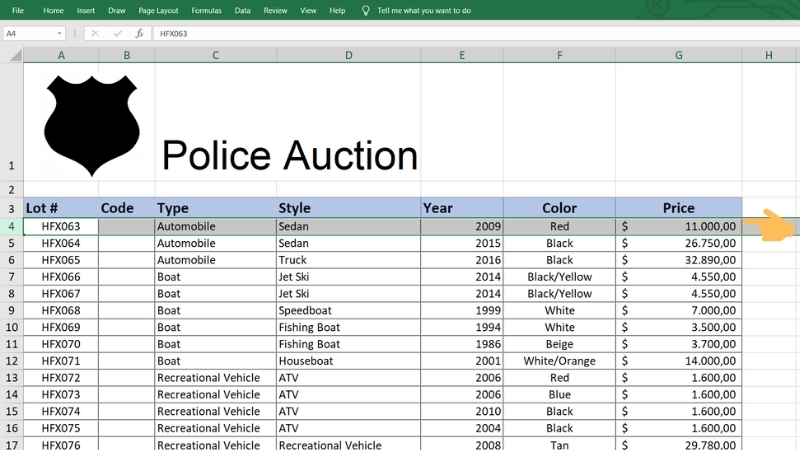Select empty Code cell in row 4
Viewport: 800px width, 450px height.
pos(127,226)
